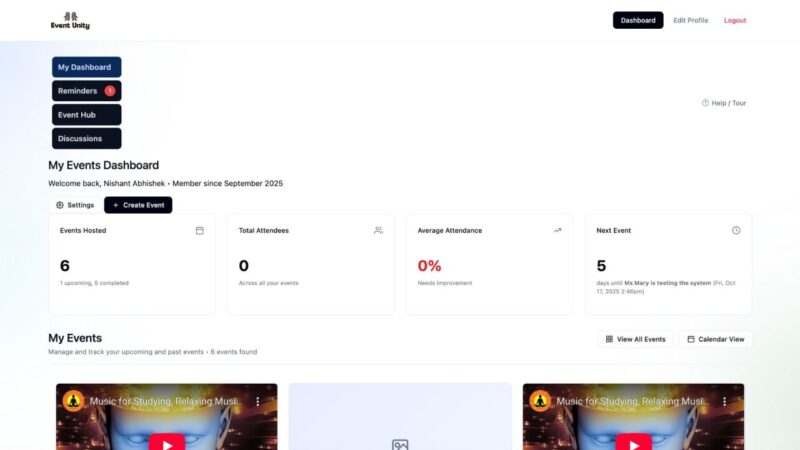Open the three-dot menu on third video
Image resolution: width=800 pixels, height=450 pixels.
[x=724, y=401]
